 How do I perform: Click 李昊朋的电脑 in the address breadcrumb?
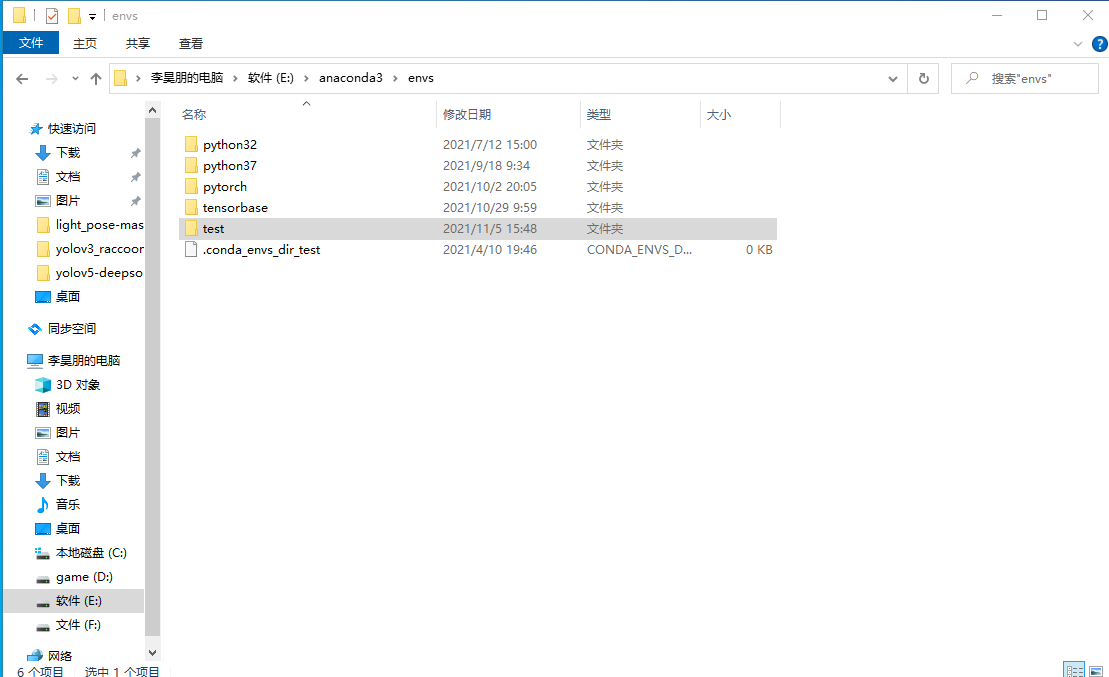click(187, 78)
